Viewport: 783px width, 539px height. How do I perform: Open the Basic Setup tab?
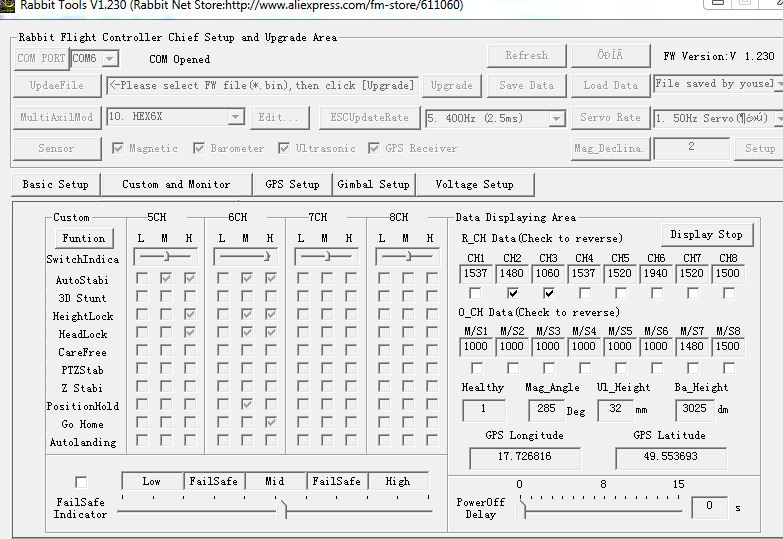coord(56,184)
